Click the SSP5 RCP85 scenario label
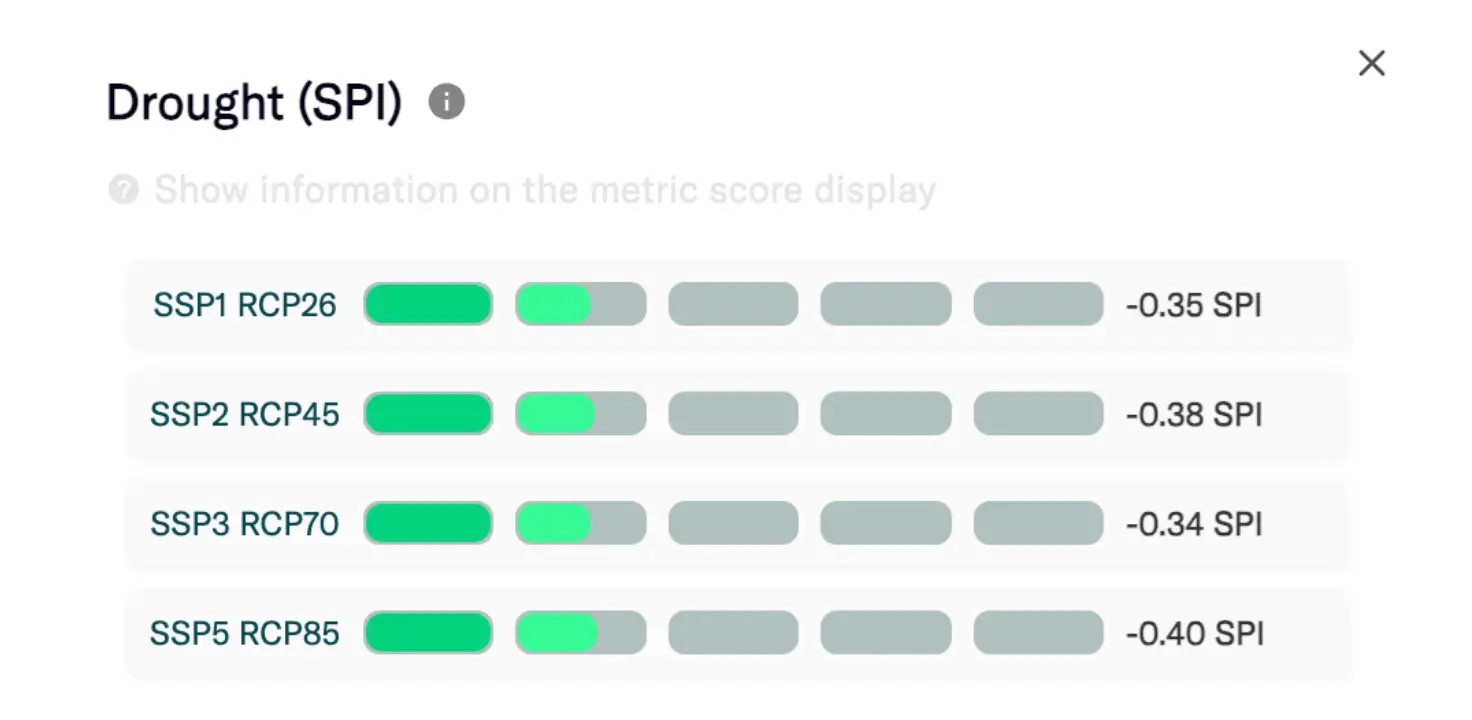The image size is (1472, 720). tap(245, 633)
